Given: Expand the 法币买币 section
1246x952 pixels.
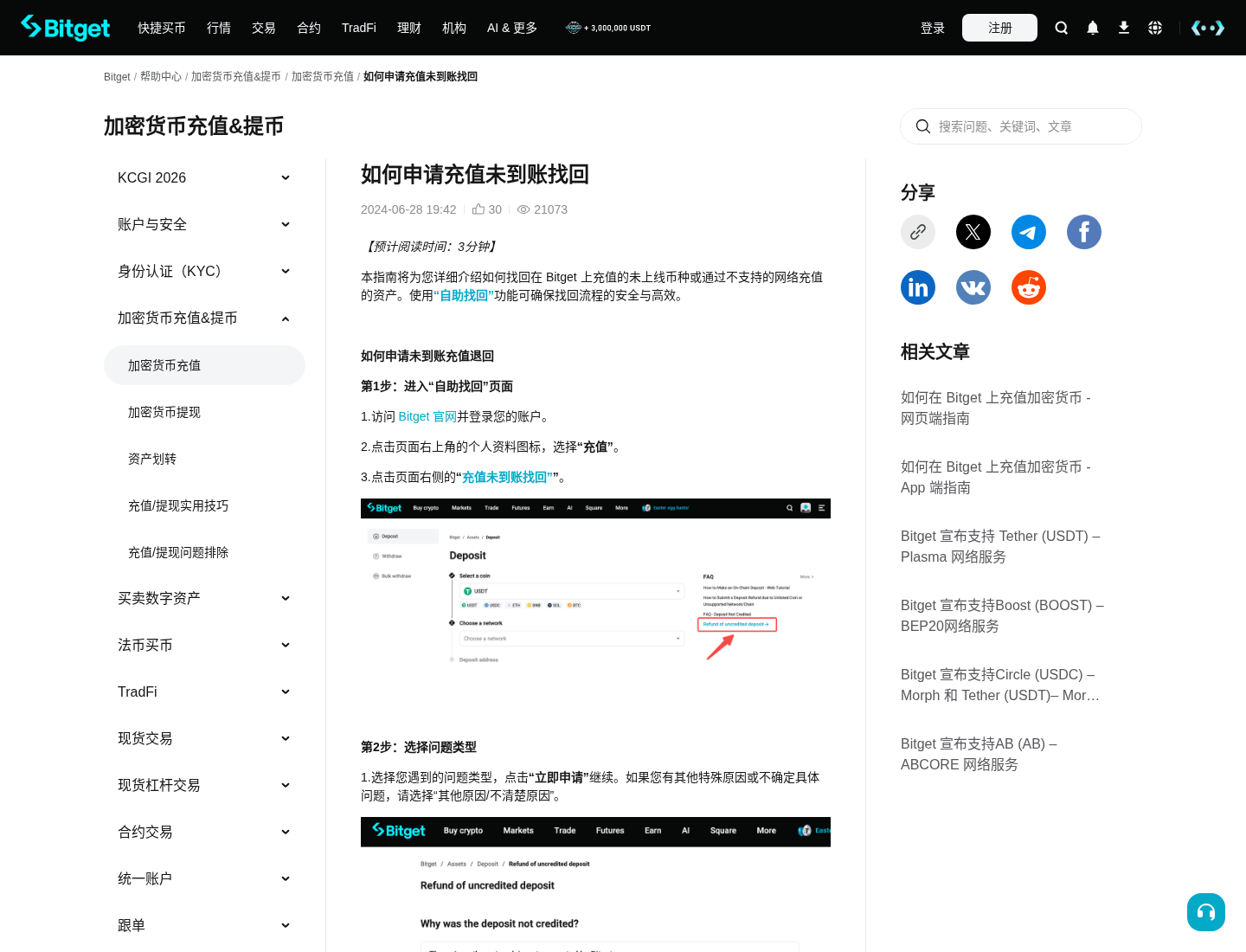Looking at the screenshot, I should click(204, 645).
